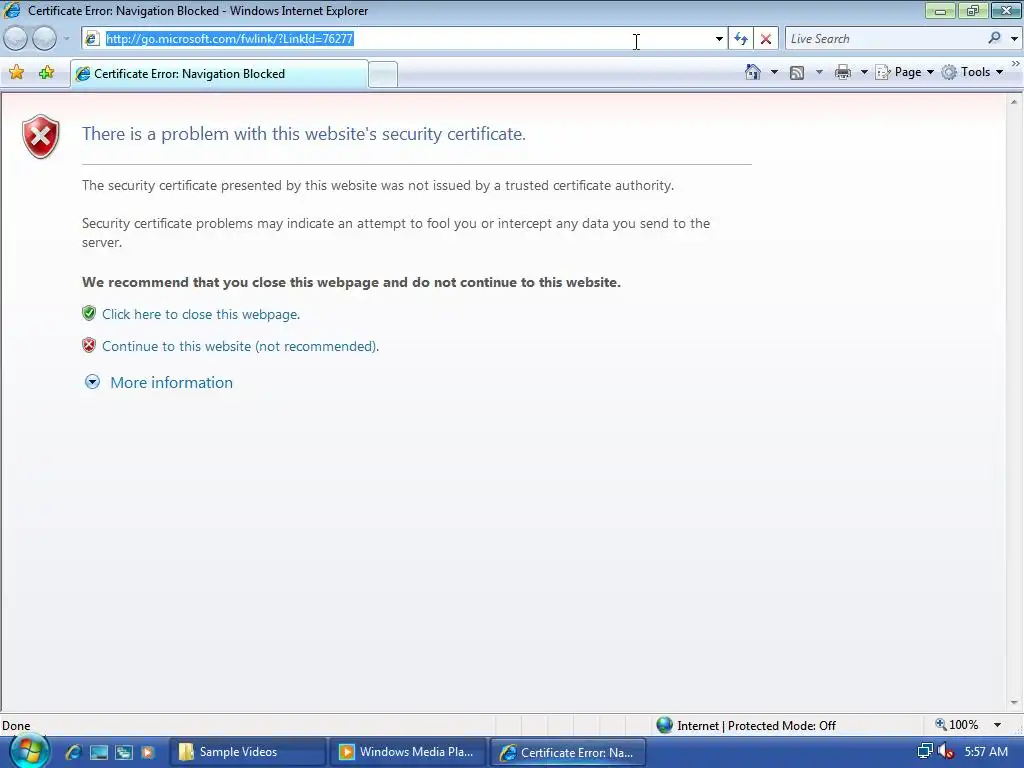Image resolution: width=1024 pixels, height=768 pixels.
Task: Click the Add to Favorites star-plus icon
Action: click(46, 72)
